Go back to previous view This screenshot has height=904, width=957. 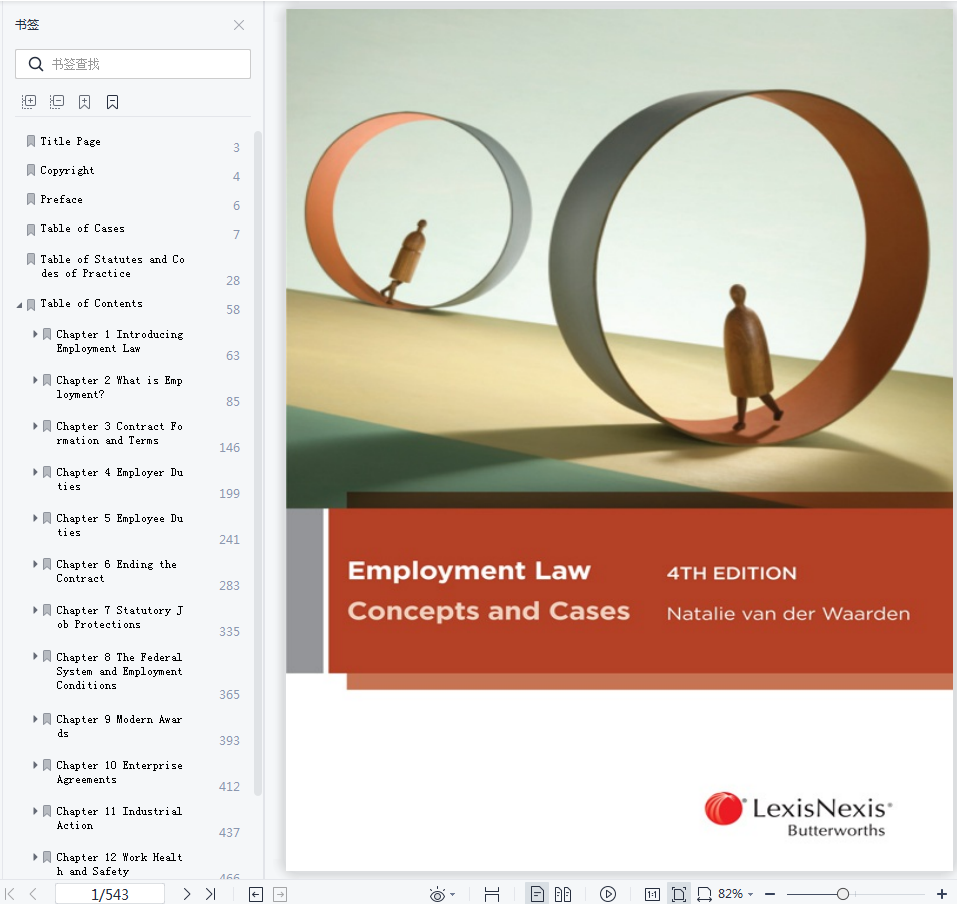[x=256, y=895]
